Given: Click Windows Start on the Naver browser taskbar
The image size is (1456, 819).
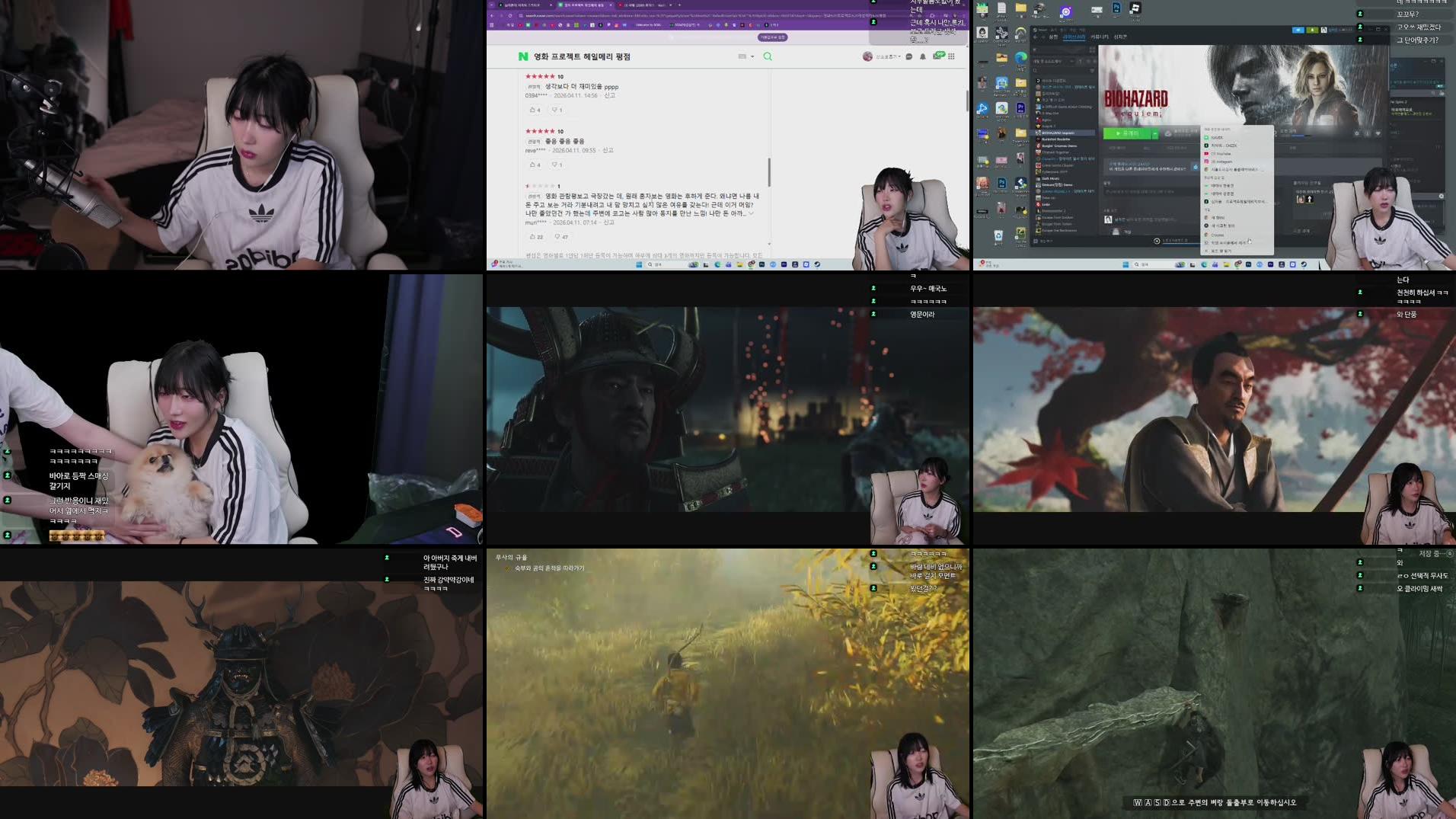Looking at the screenshot, I should coord(639,264).
